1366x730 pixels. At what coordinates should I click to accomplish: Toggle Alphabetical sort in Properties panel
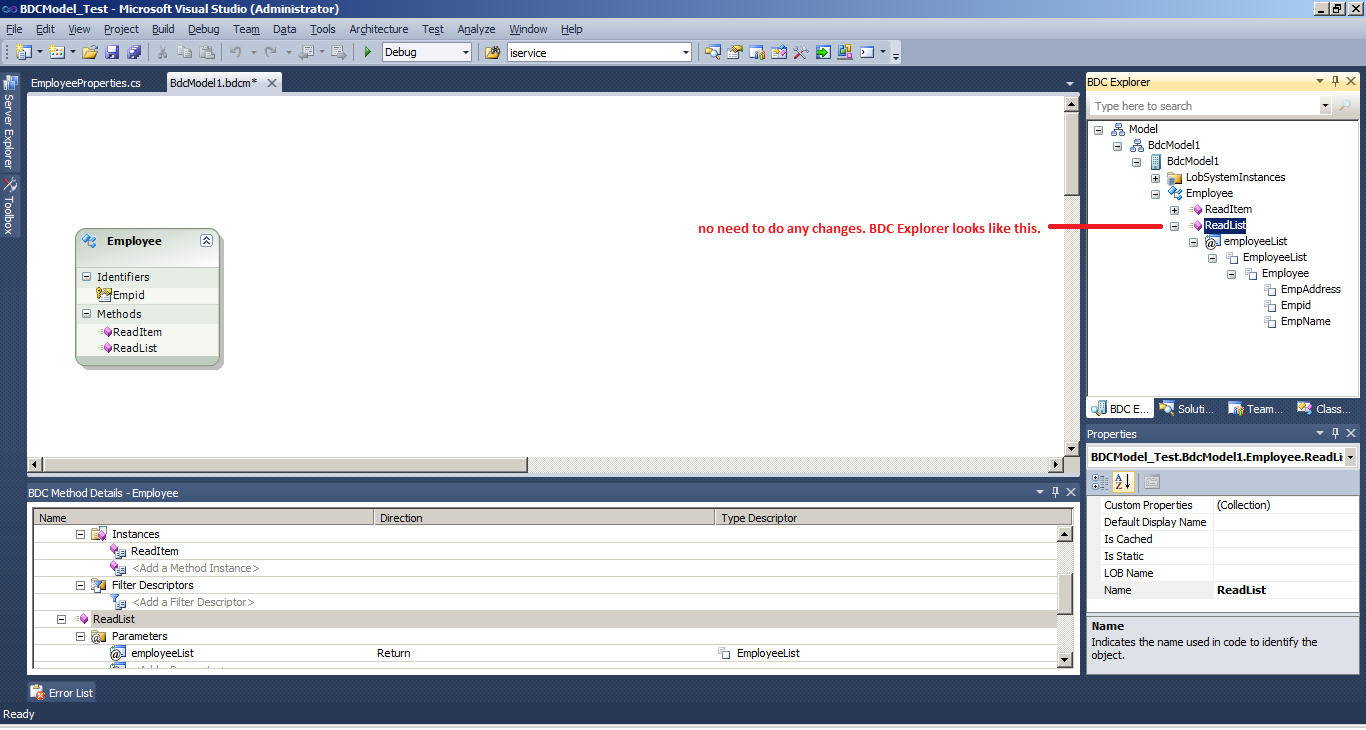pos(1123,482)
